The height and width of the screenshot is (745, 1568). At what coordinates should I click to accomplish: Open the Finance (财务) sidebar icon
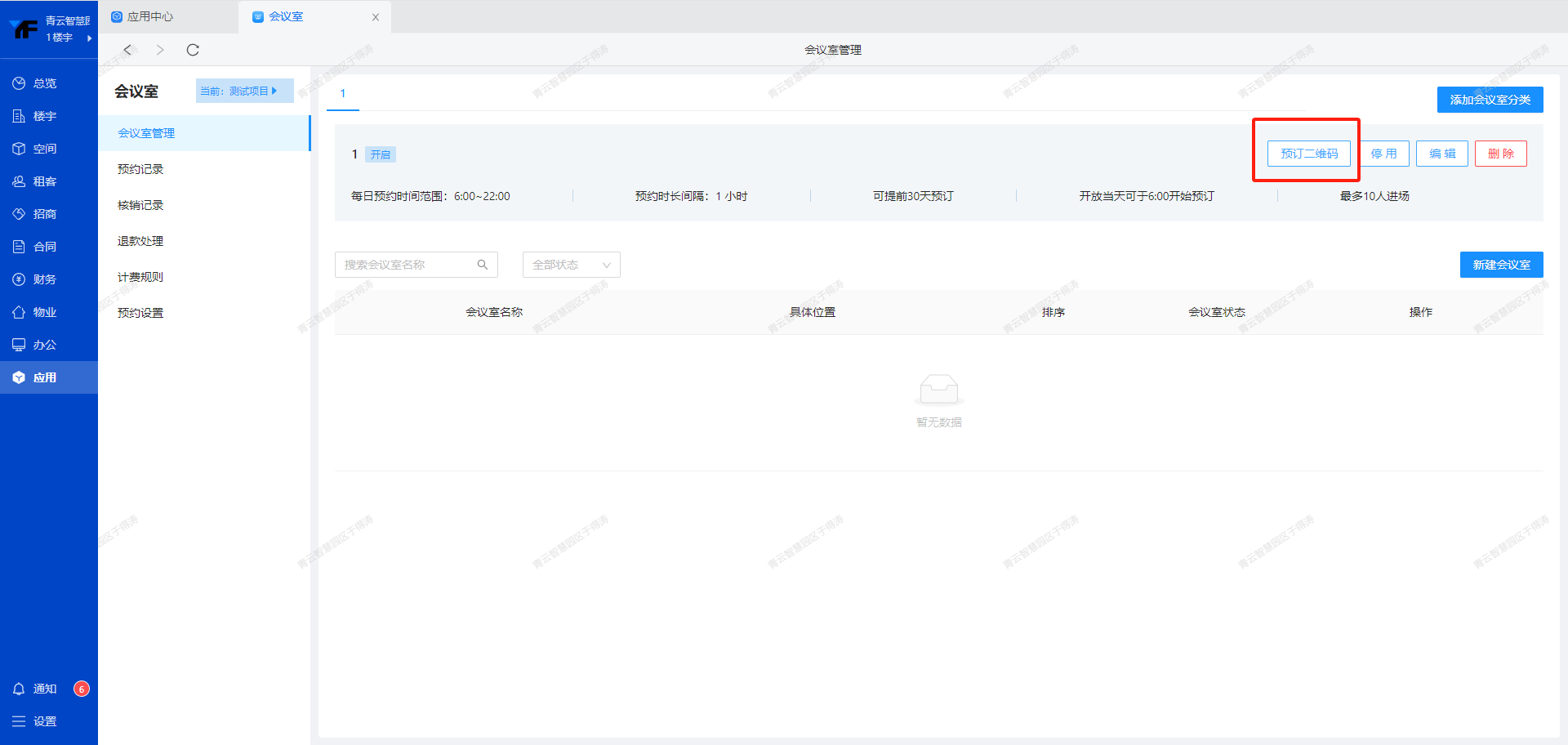click(19, 279)
